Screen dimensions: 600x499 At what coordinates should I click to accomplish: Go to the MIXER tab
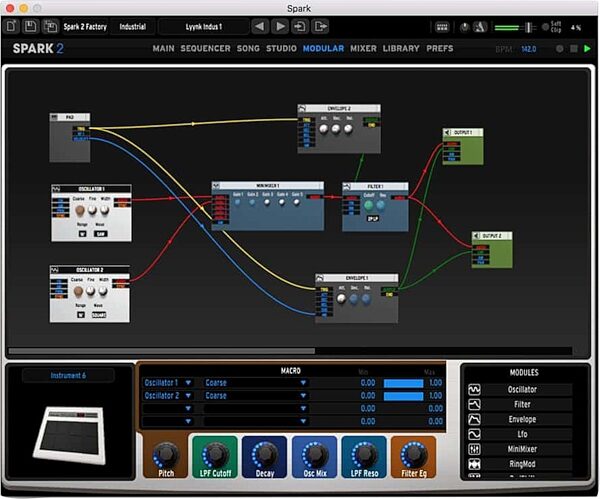coord(363,49)
